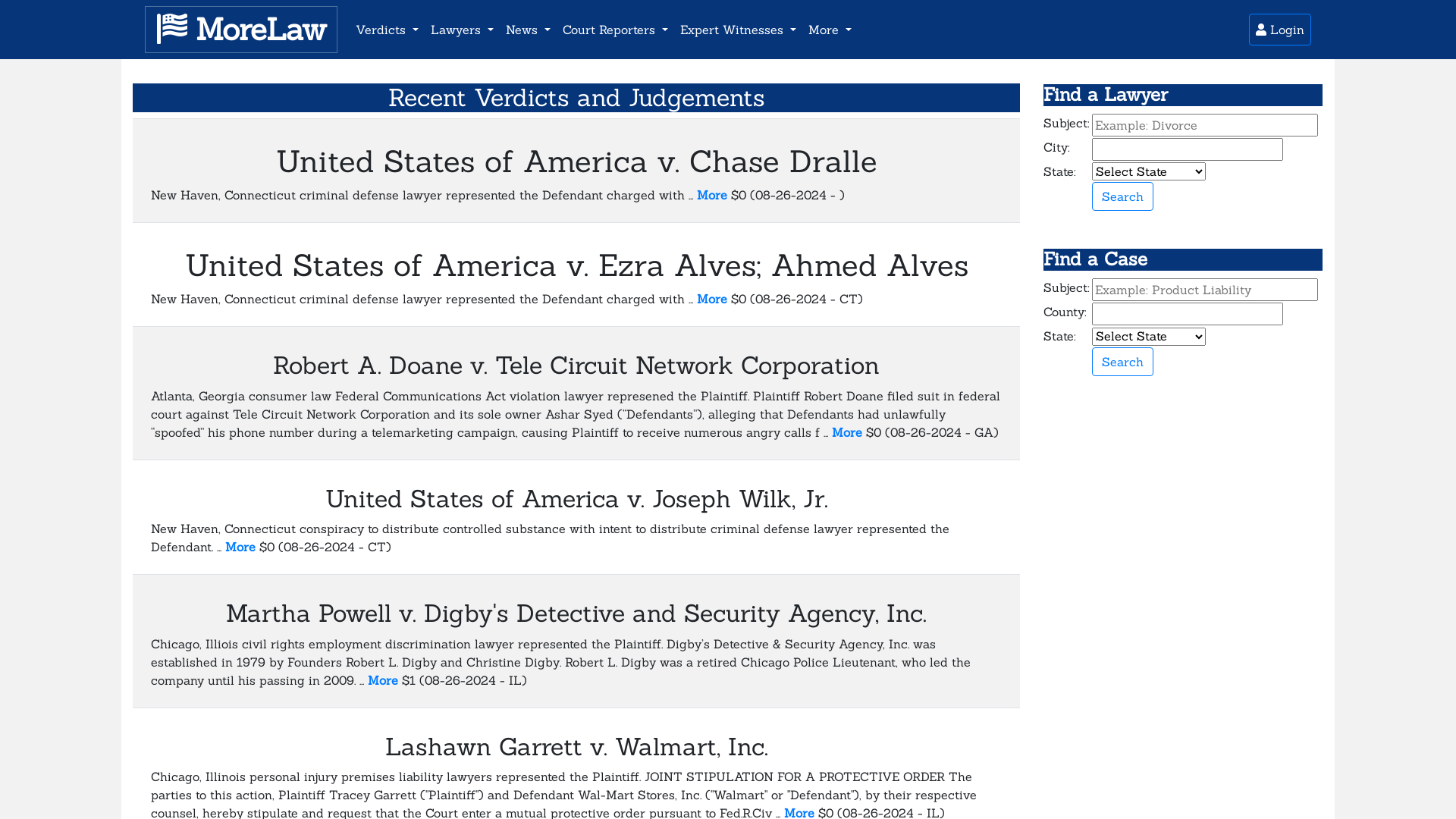Open the Lawyers dropdown menu
Viewport: 1456px width, 819px height.
click(462, 30)
